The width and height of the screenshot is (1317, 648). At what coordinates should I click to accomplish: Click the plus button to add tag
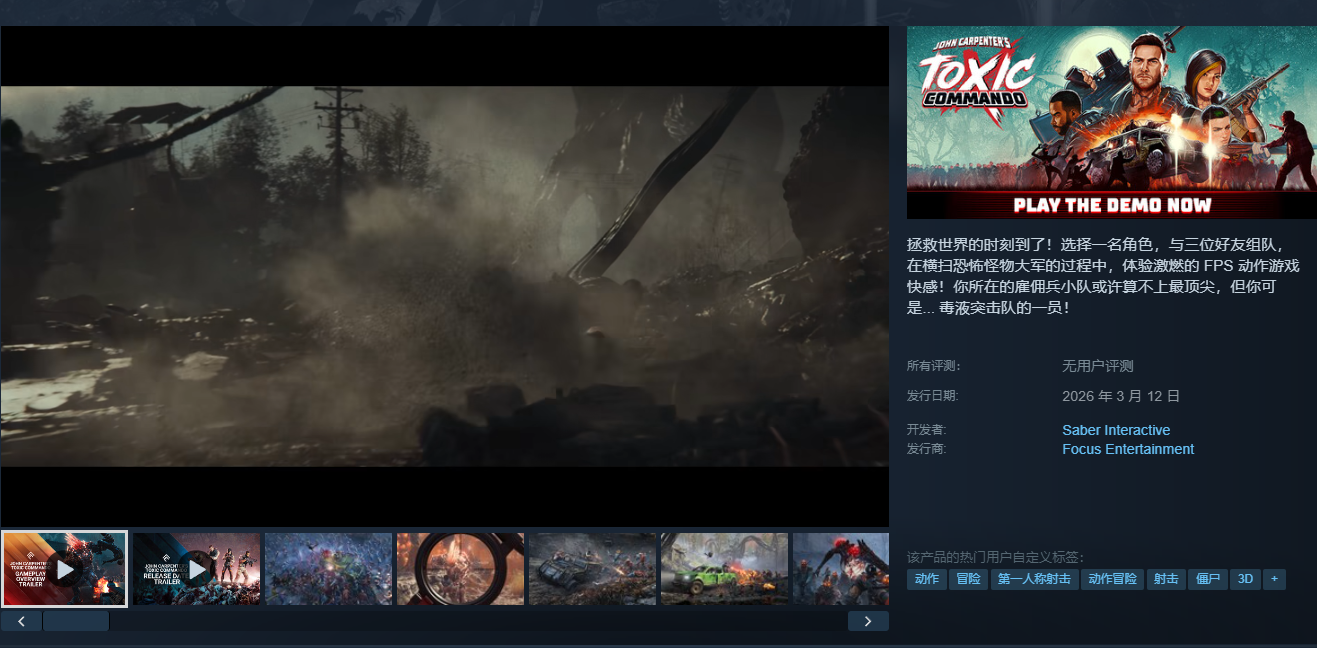(x=1273, y=579)
